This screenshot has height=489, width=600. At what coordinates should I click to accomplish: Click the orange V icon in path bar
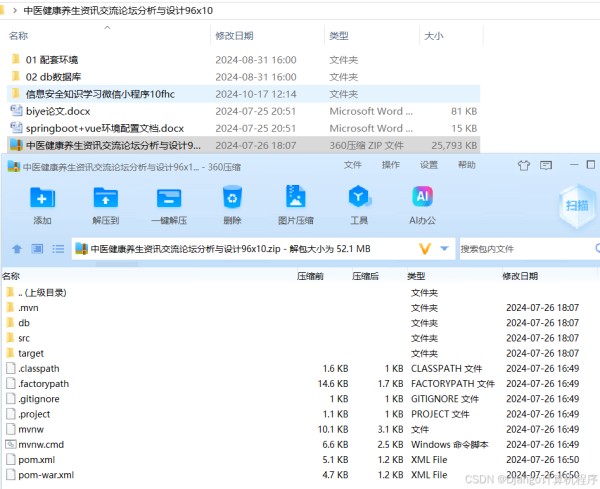point(425,249)
